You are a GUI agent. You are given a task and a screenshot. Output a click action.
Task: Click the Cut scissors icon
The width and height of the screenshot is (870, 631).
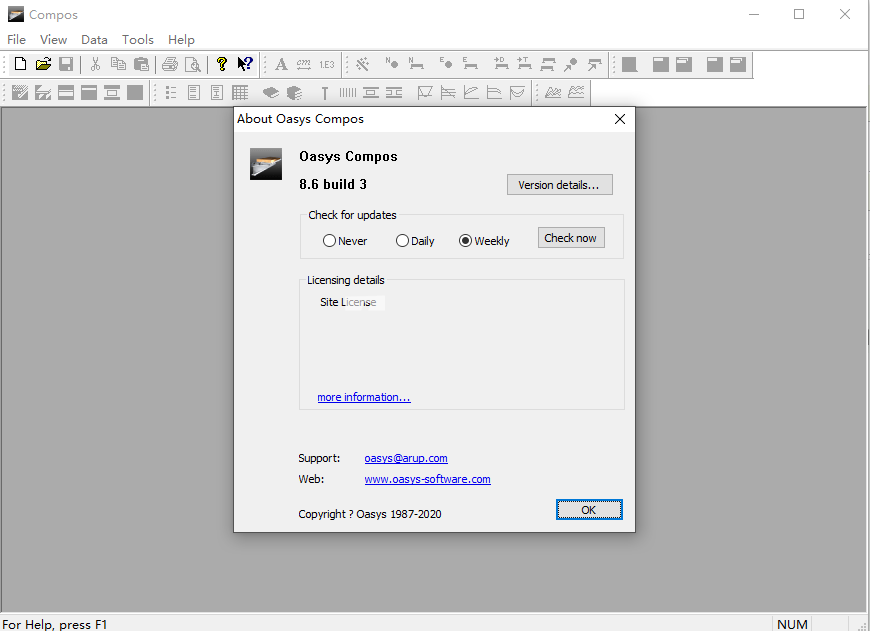click(x=95, y=64)
